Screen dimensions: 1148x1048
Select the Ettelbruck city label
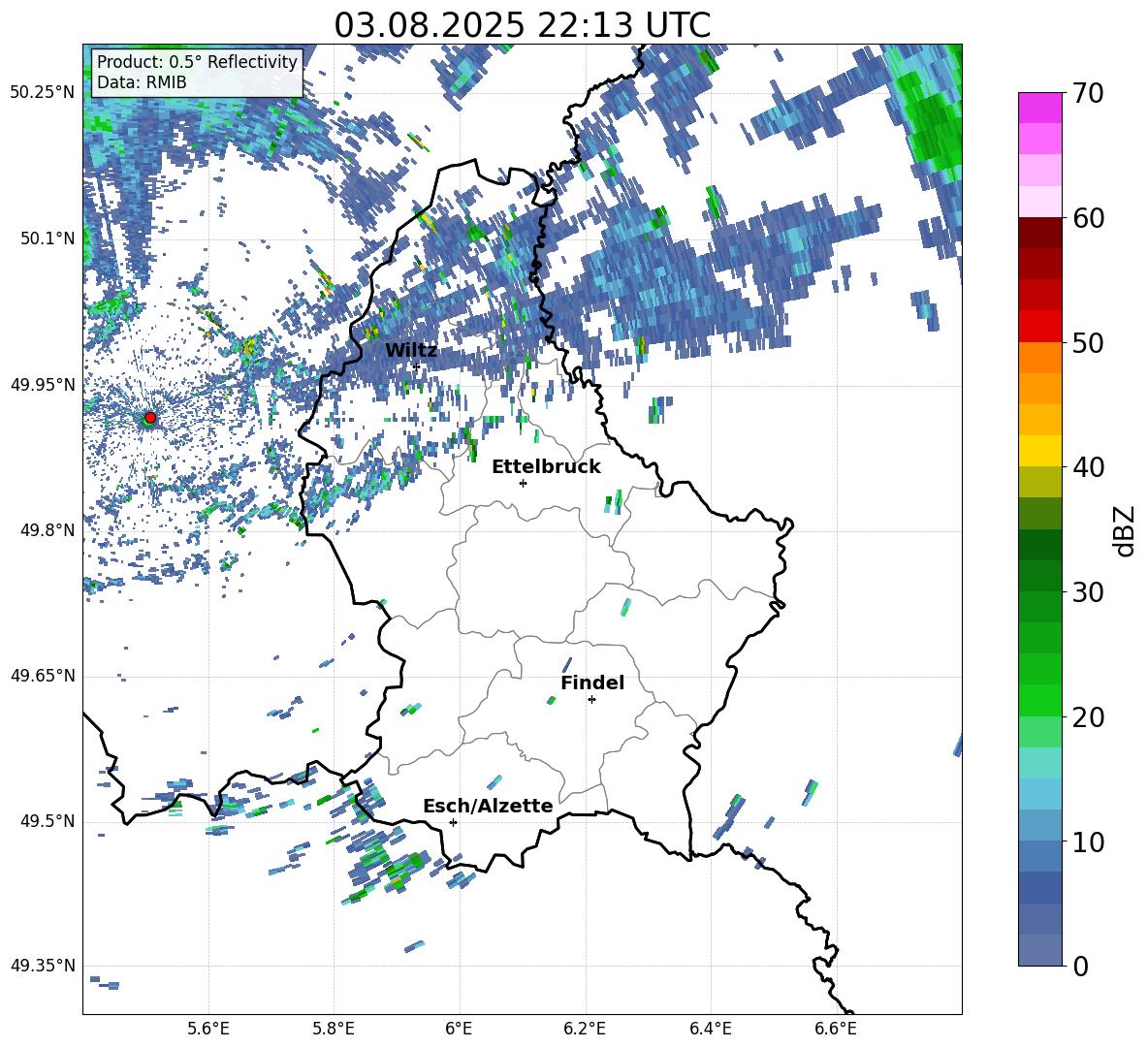click(546, 467)
